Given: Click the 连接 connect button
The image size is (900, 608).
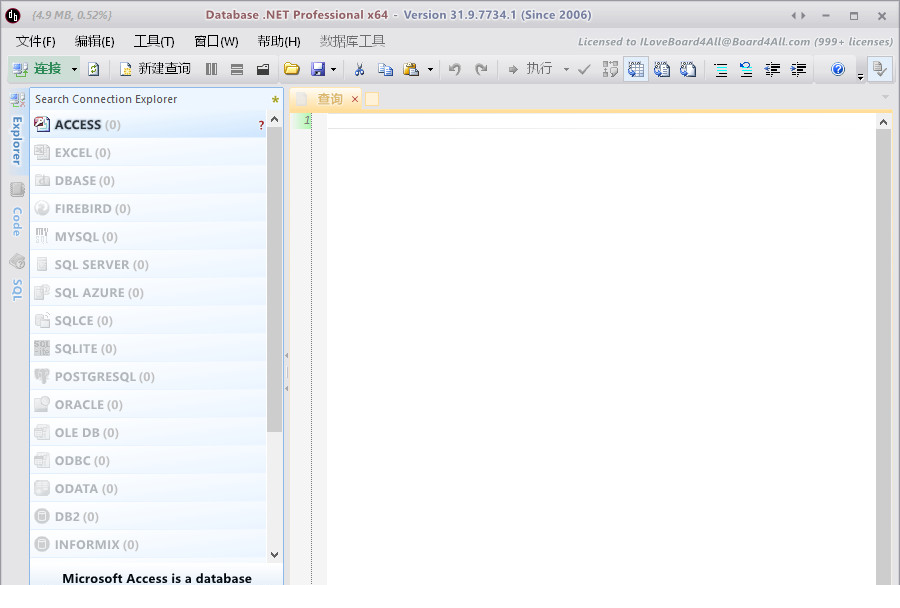Looking at the screenshot, I should [x=37, y=69].
